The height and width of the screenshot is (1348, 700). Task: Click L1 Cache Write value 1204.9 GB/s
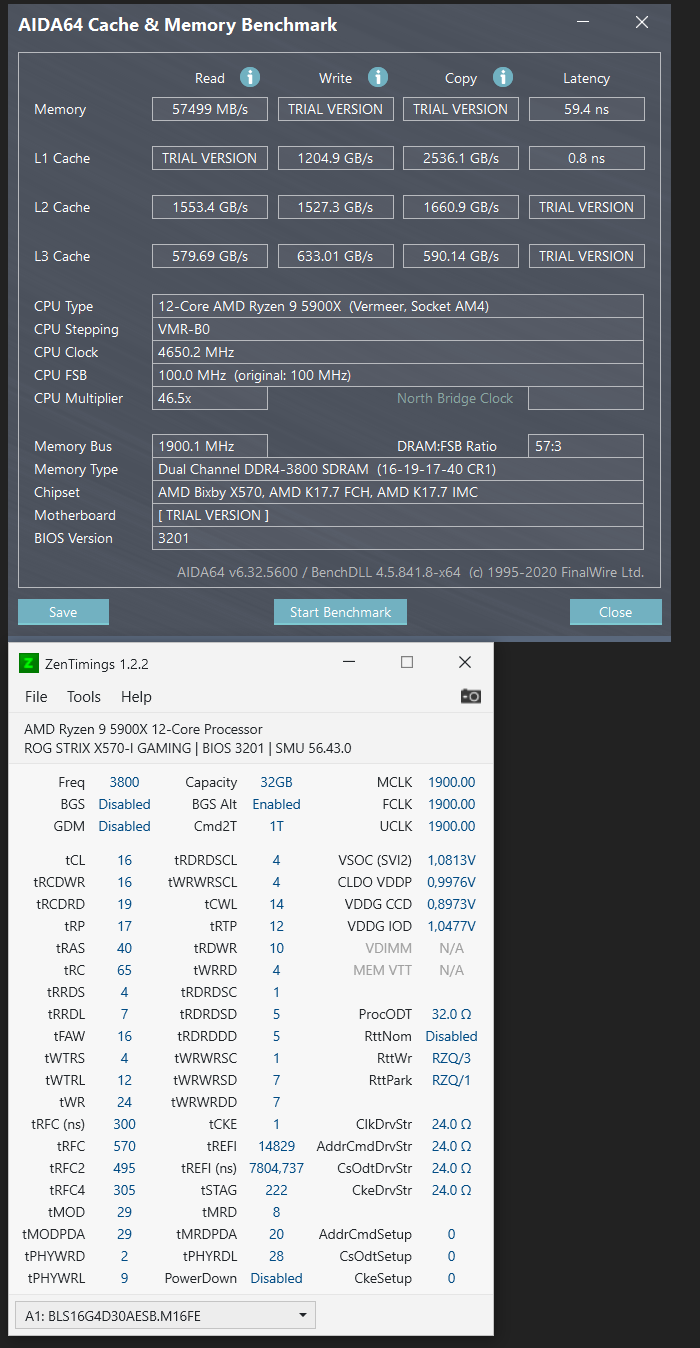[x=336, y=158]
